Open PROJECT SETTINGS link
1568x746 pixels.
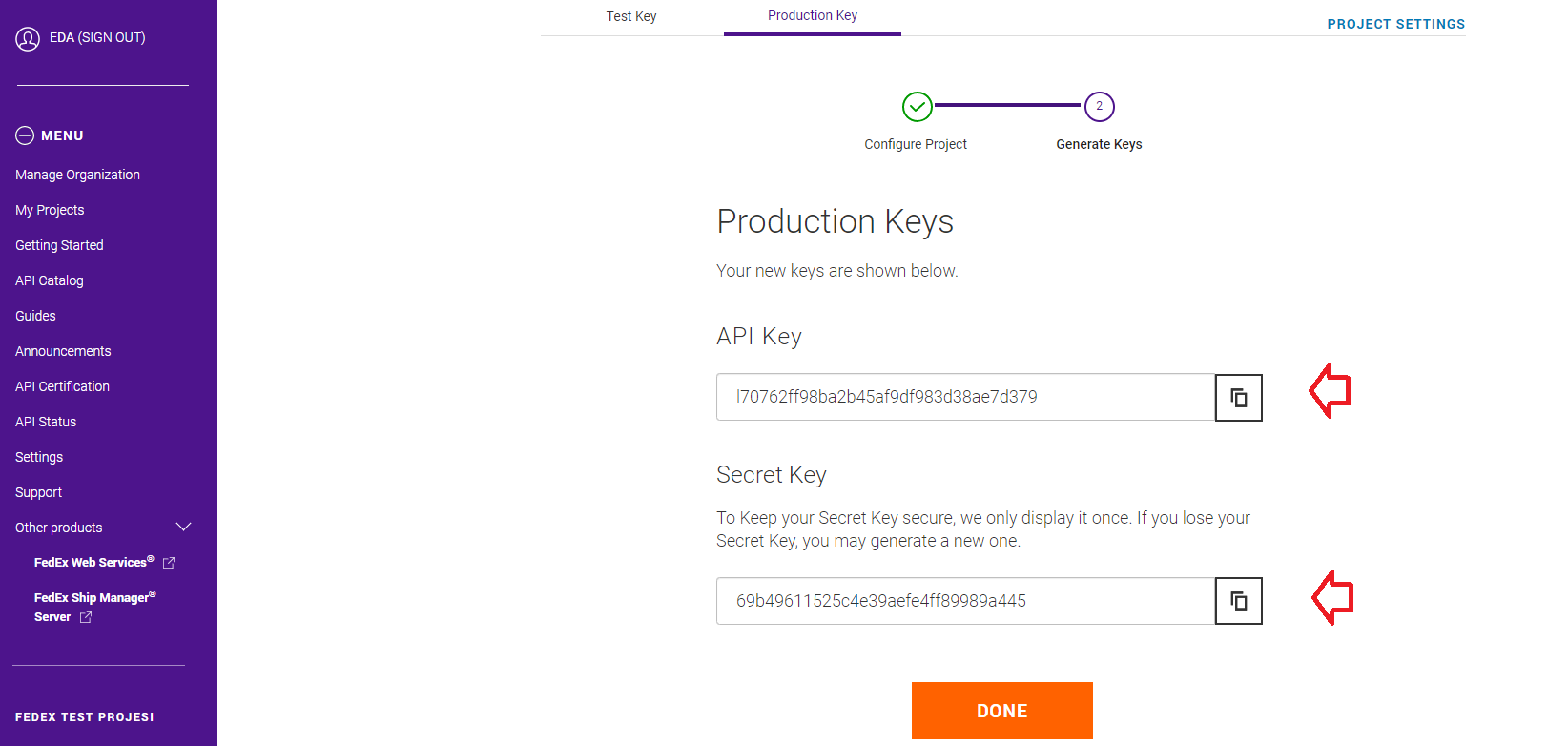pyautogui.click(x=1395, y=24)
